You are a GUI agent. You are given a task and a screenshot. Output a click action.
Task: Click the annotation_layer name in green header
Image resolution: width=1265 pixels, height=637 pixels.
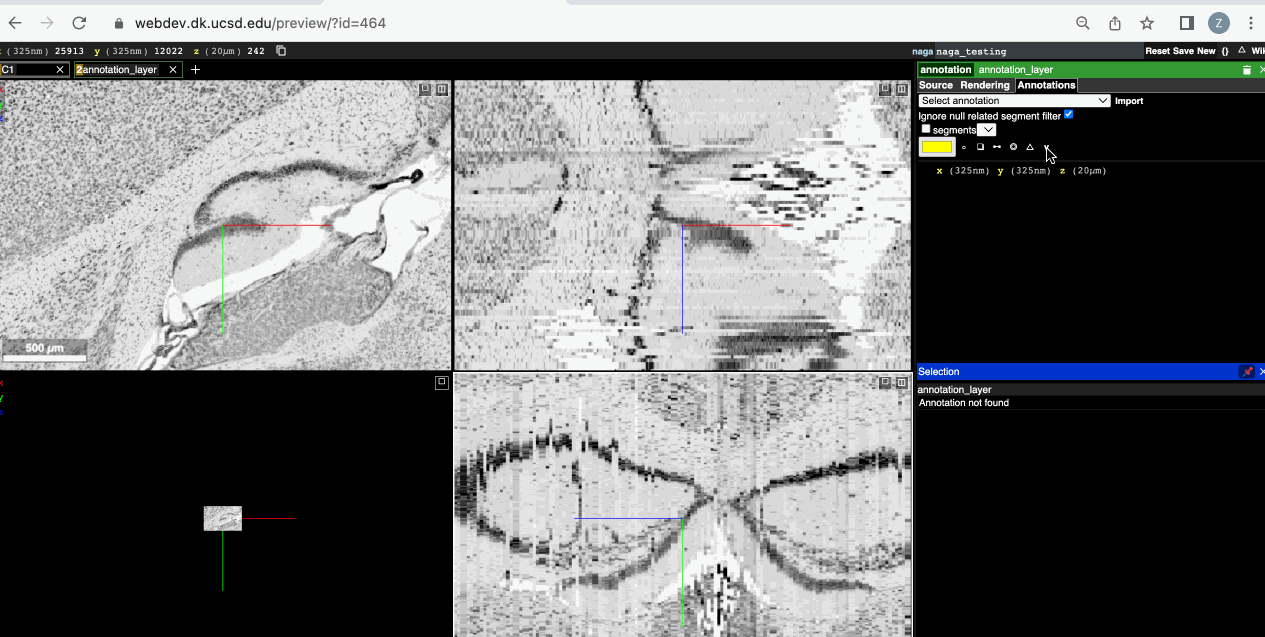point(1015,70)
